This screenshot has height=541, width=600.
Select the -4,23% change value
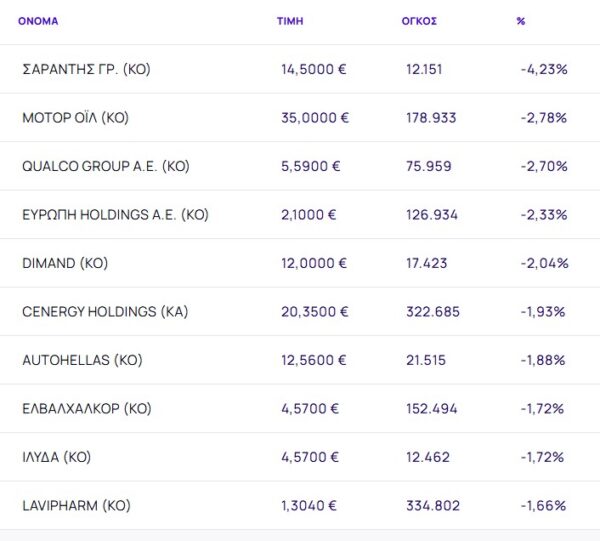pos(544,69)
